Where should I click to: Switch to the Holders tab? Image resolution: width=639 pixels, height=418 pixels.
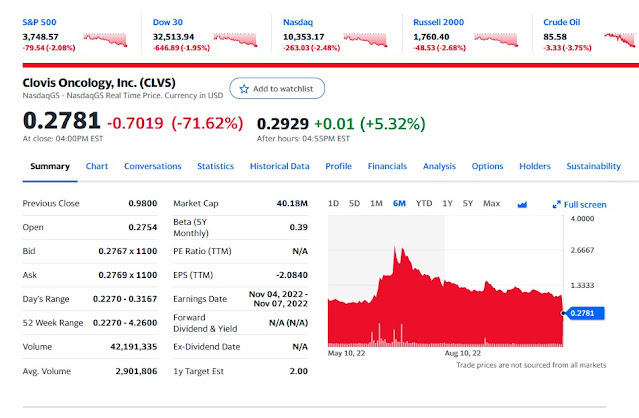point(535,166)
